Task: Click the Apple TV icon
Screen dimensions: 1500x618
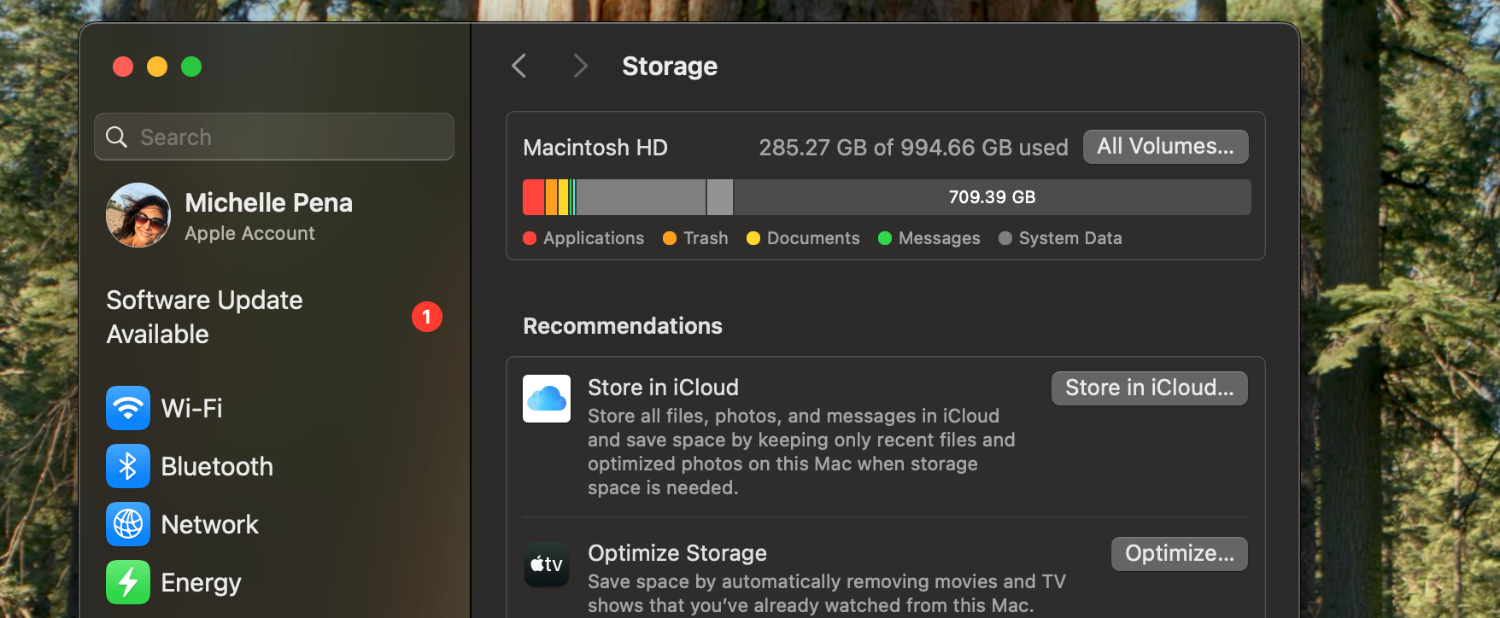Action: click(547, 565)
